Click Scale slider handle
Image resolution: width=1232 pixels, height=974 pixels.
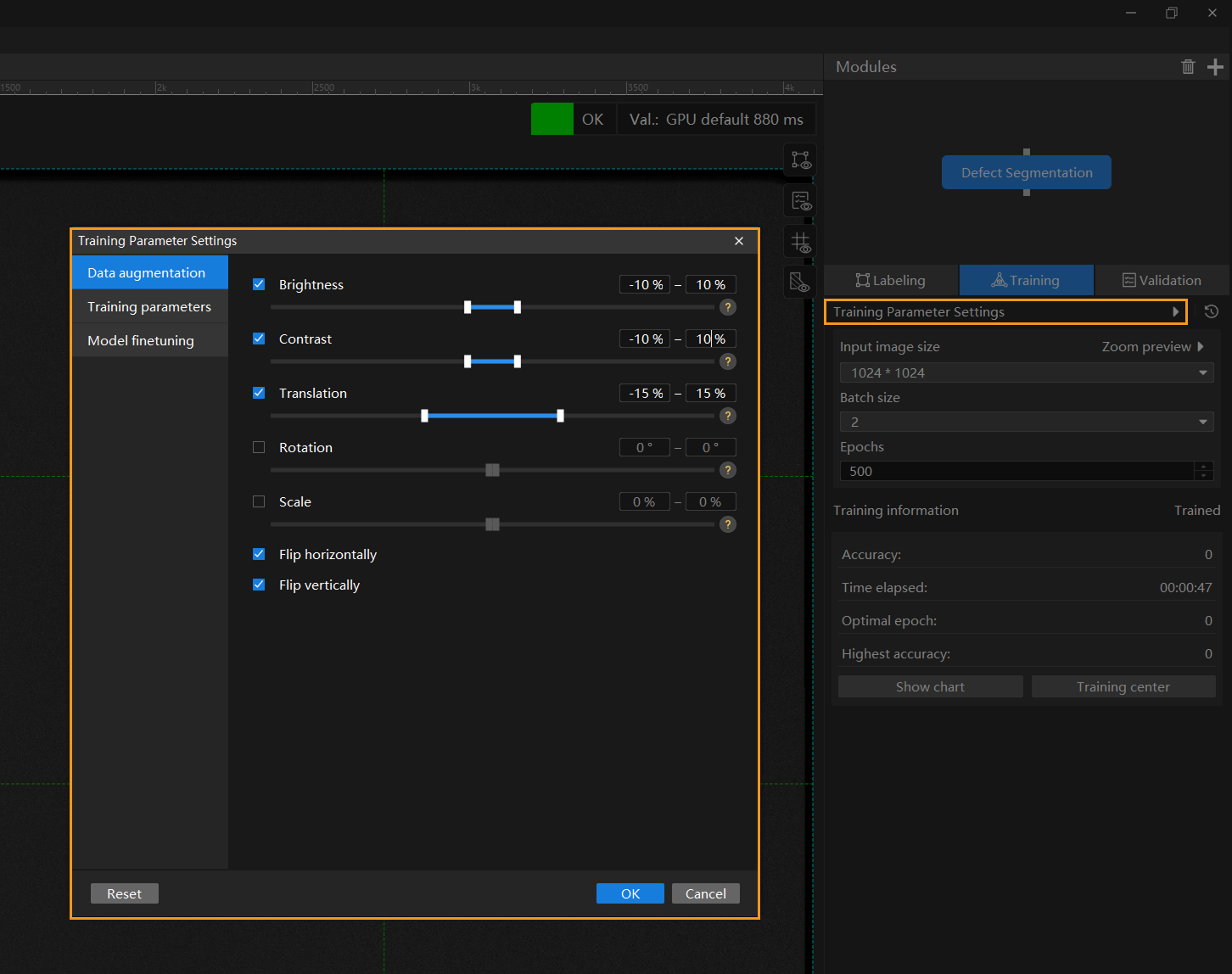coord(492,524)
